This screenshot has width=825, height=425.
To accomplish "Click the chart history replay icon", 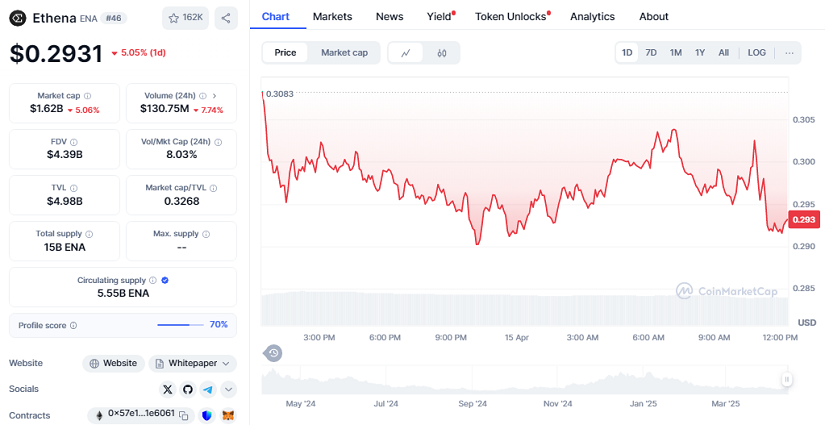I will click(273, 353).
